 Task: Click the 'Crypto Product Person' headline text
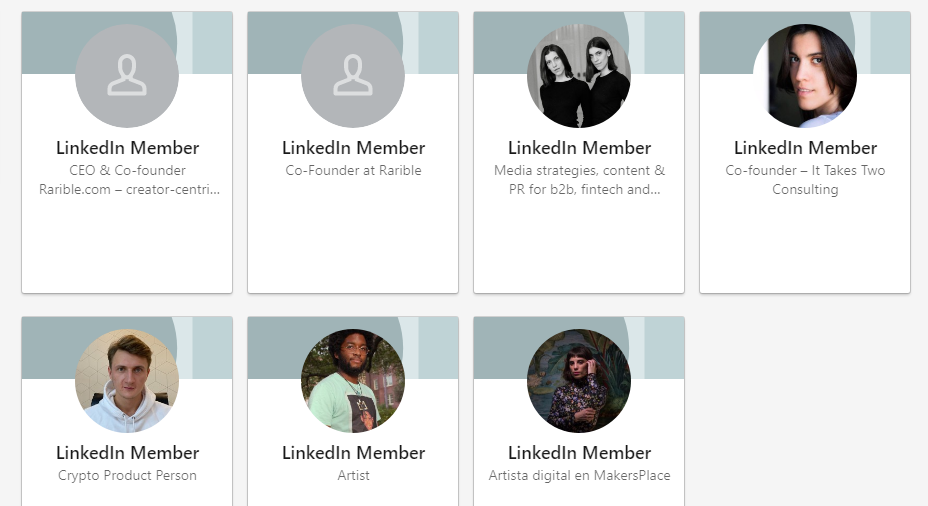(x=127, y=475)
